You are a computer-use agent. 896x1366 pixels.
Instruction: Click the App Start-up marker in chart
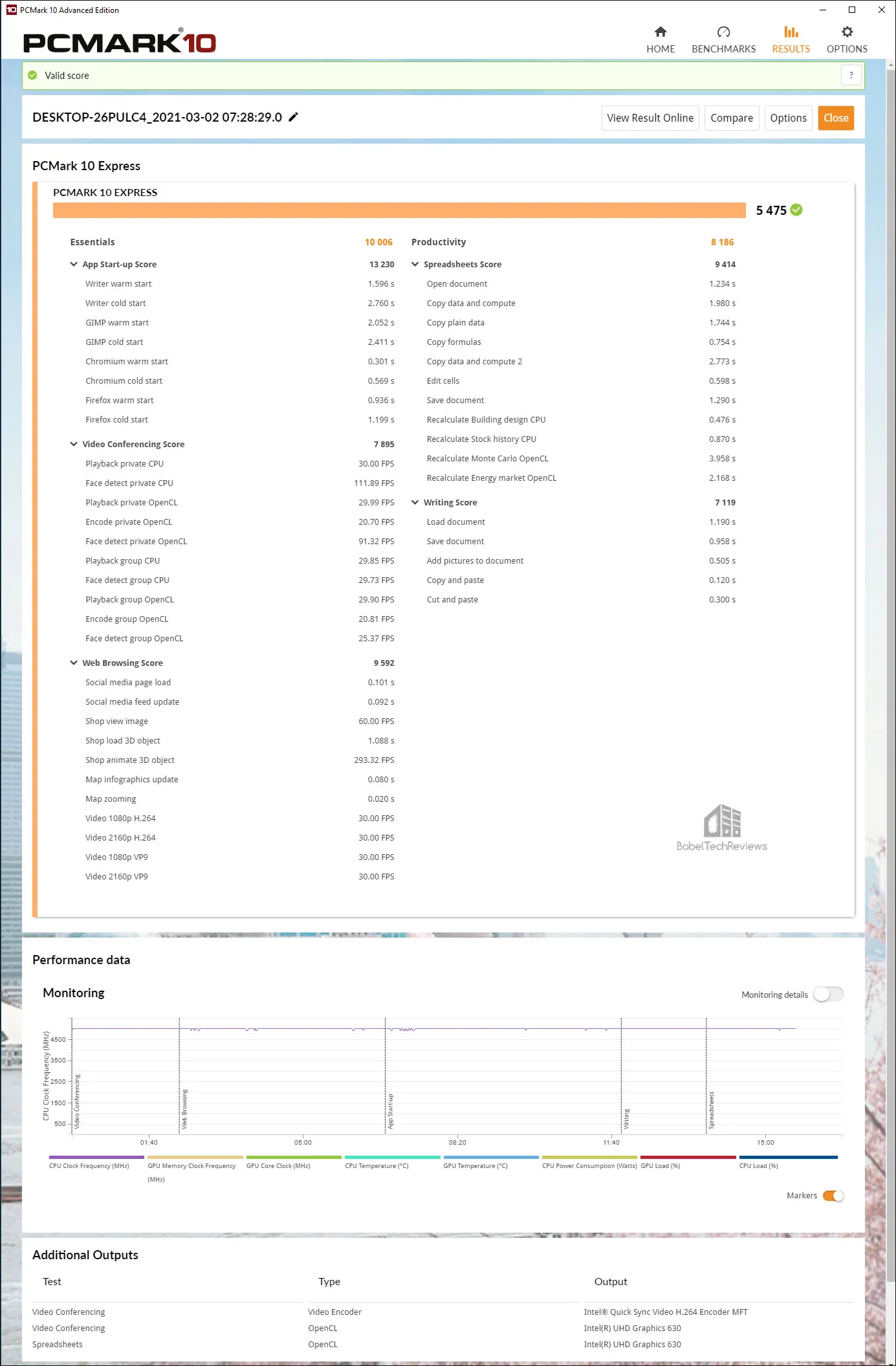point(390,1111)
